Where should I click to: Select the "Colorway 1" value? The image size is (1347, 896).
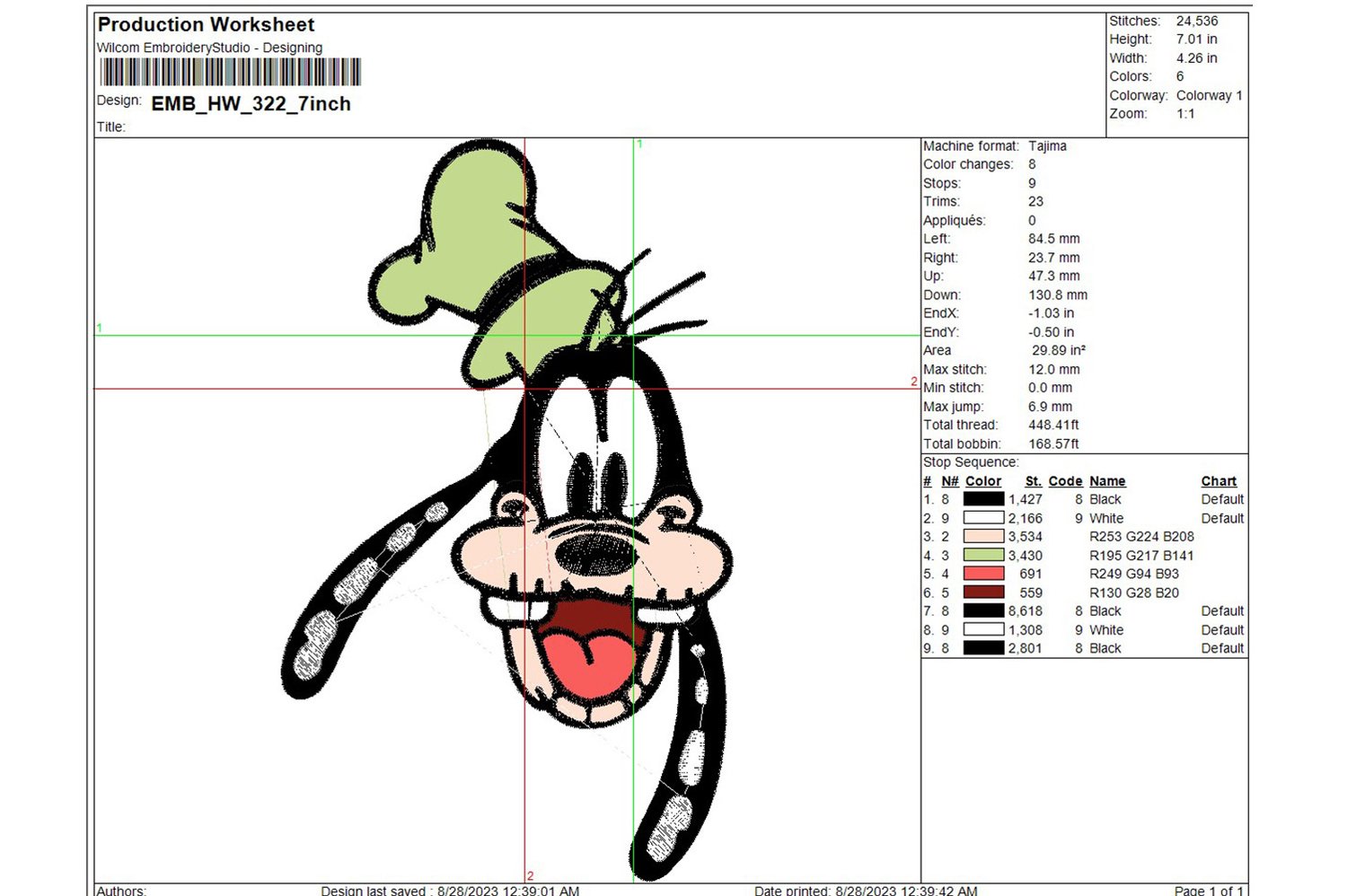(x=1209, y=95)
